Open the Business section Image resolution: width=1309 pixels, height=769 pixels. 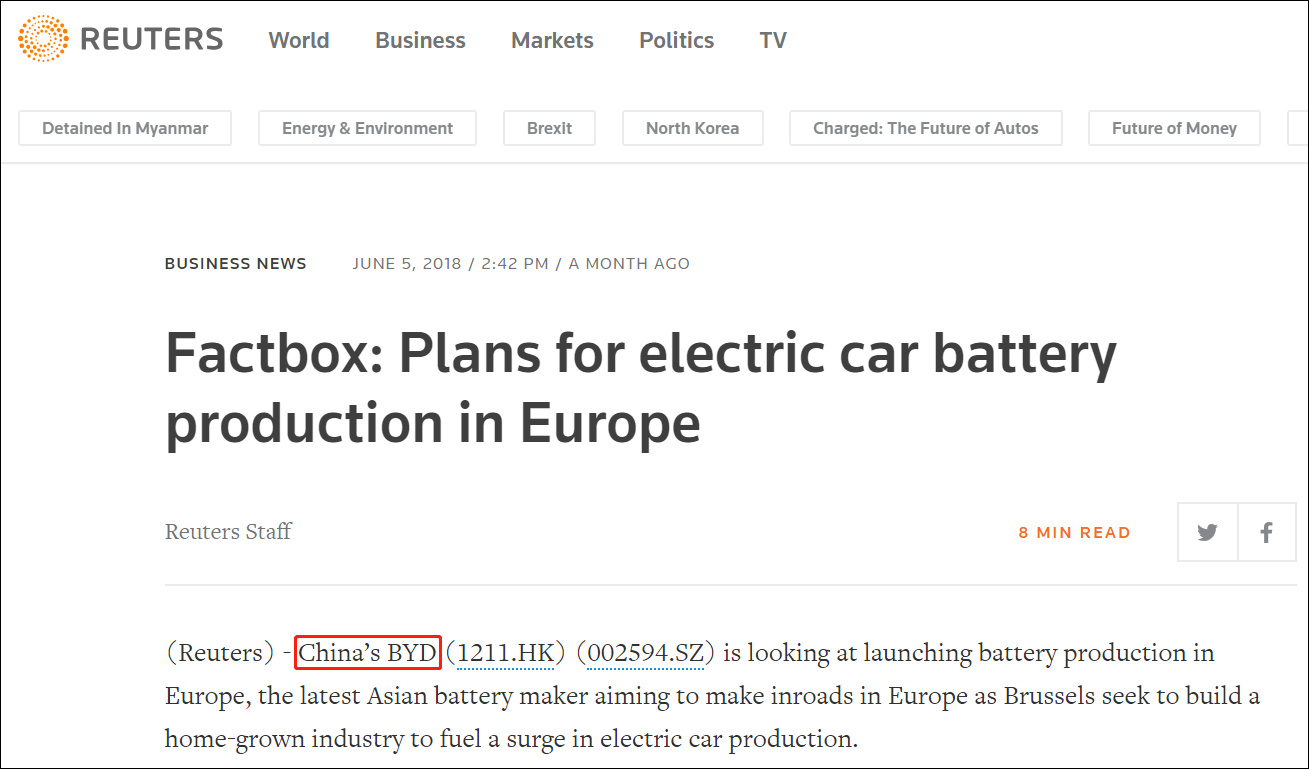[x=420, y=41]
